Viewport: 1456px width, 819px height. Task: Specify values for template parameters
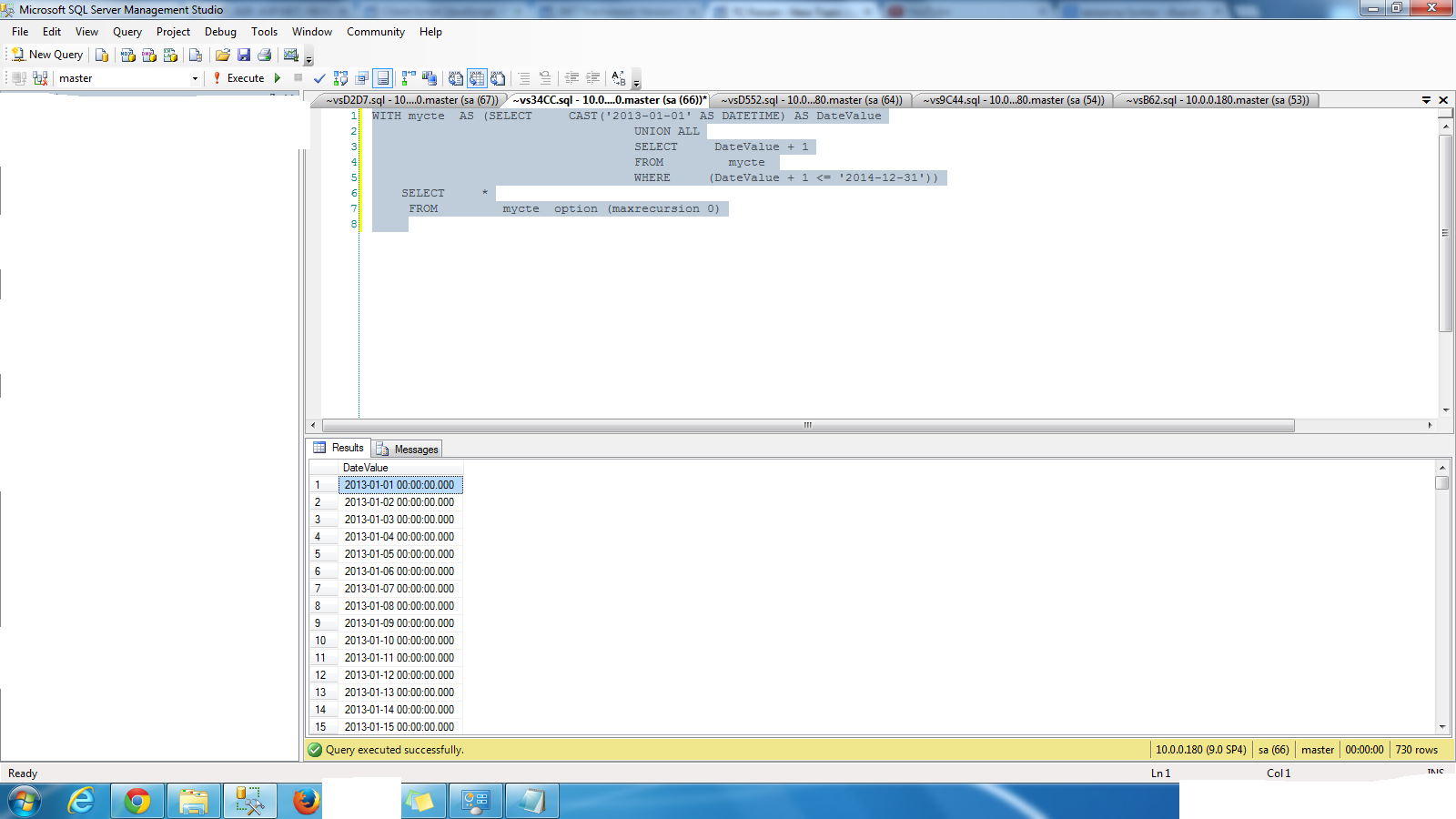pos(619,78)
